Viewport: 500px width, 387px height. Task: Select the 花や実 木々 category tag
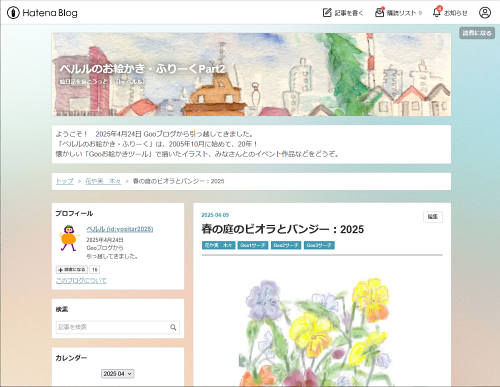(218, 245)
